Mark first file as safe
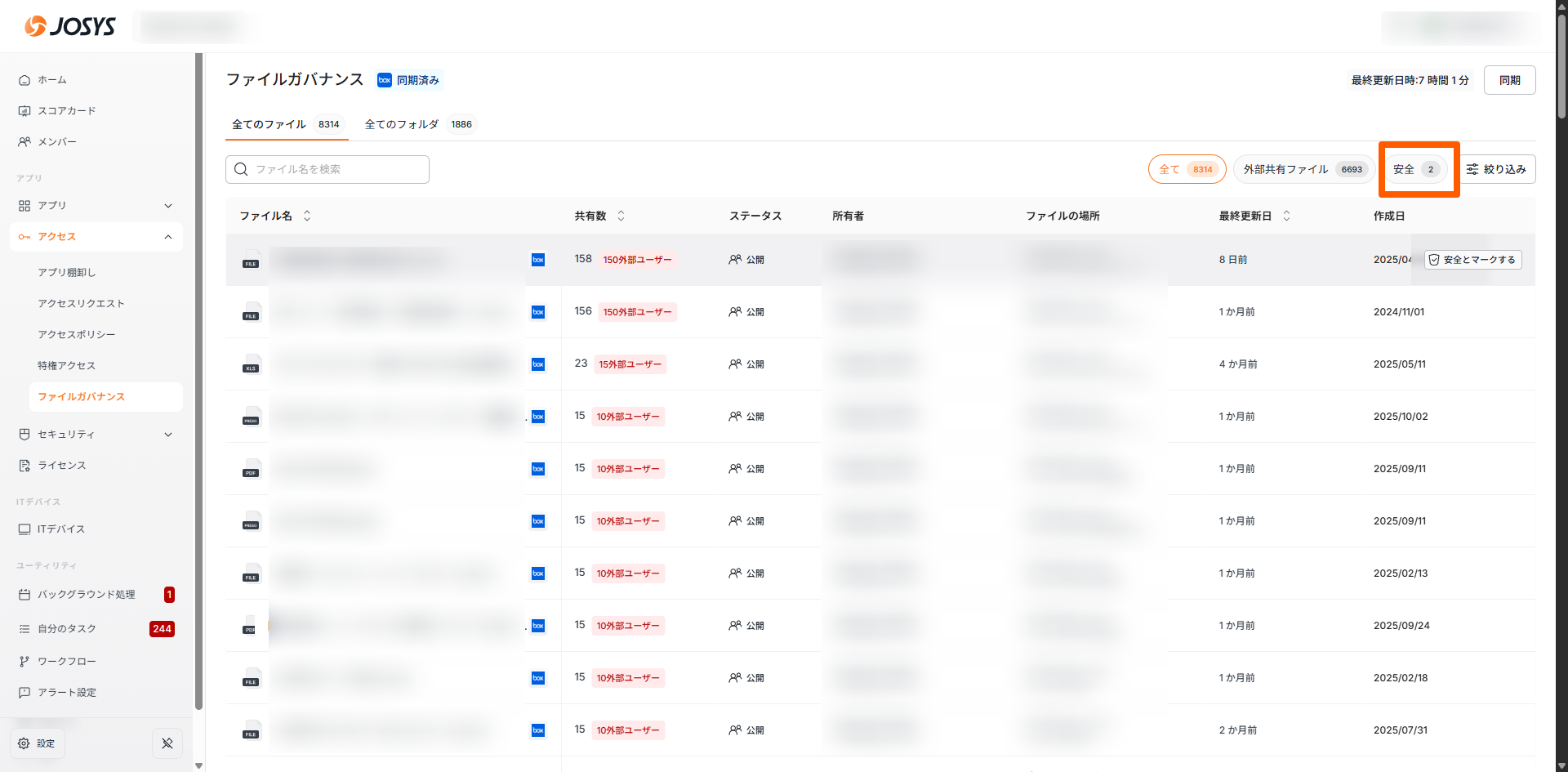 tap(1472, 260)
